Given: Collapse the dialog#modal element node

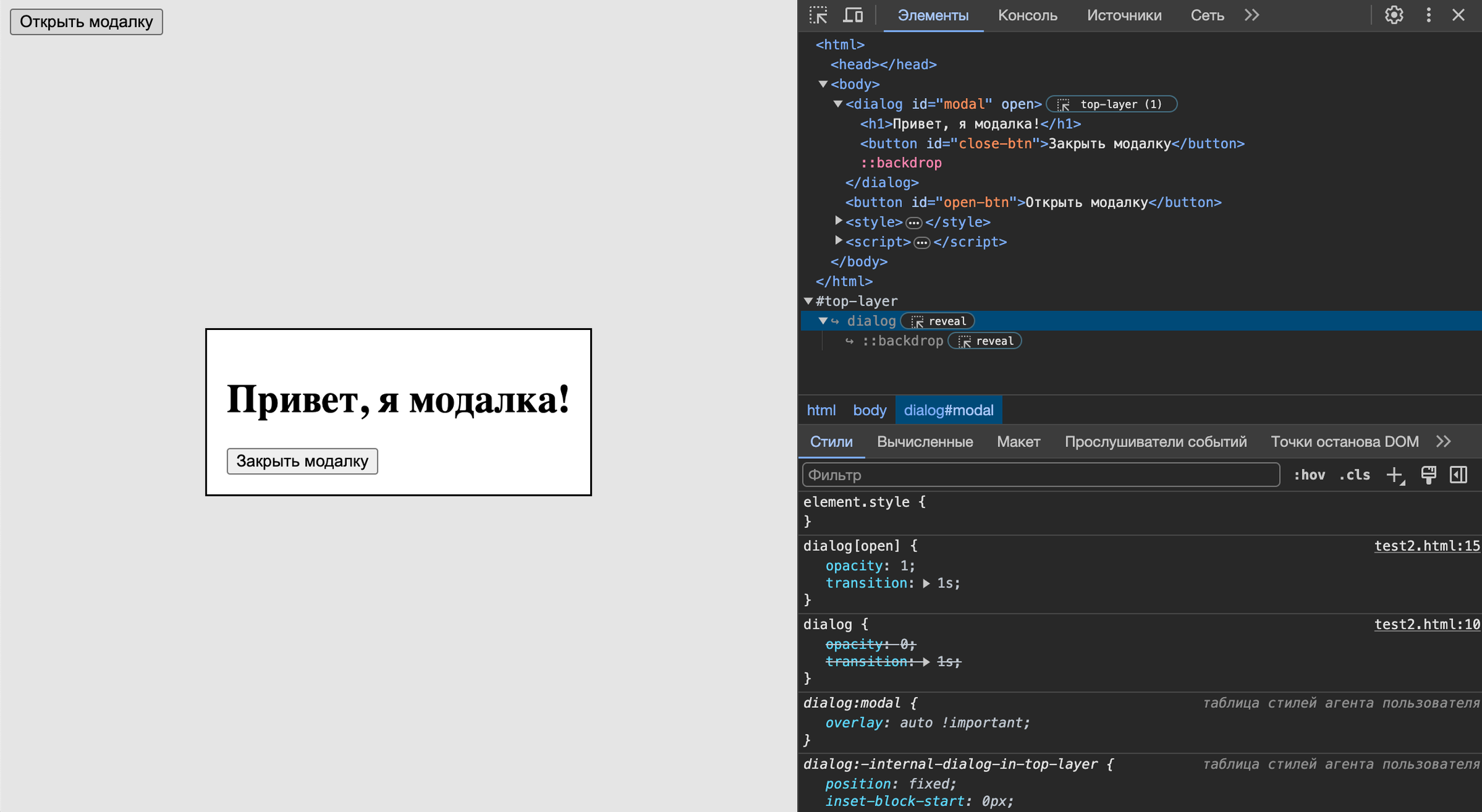Looking at the screenshot, I should pos(838,104).
